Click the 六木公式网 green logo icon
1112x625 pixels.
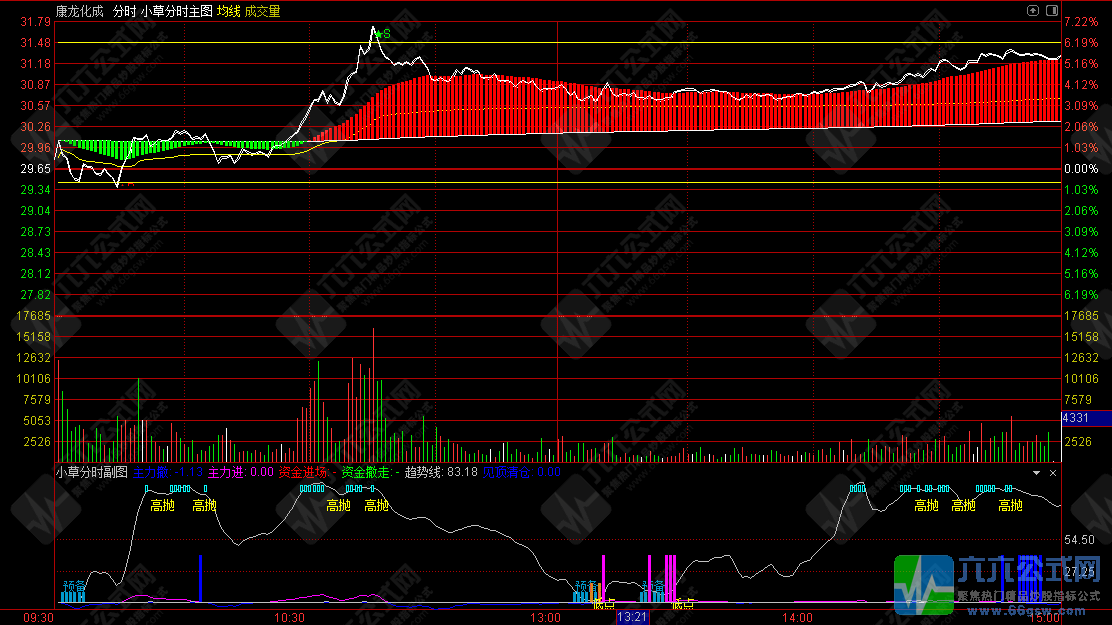pos(923,584)
